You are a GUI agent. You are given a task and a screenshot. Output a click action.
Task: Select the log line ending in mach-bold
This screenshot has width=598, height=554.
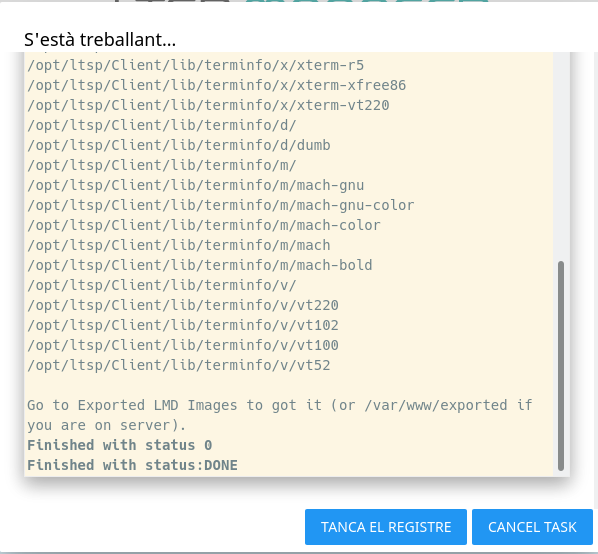199,265
